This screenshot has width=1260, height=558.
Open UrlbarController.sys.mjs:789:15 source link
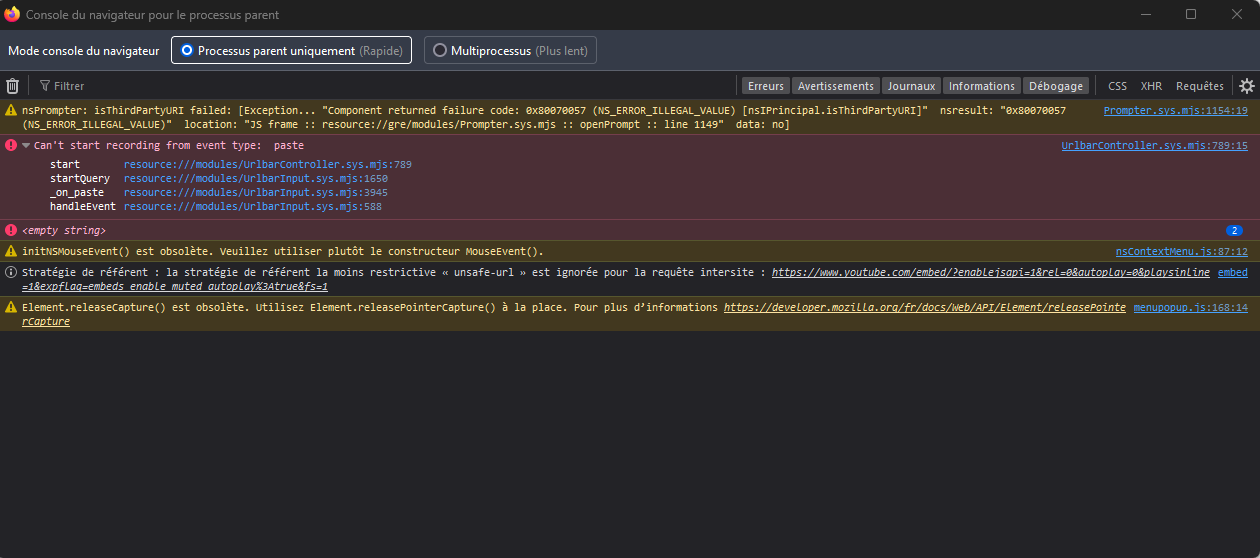tap(1154, 145)
